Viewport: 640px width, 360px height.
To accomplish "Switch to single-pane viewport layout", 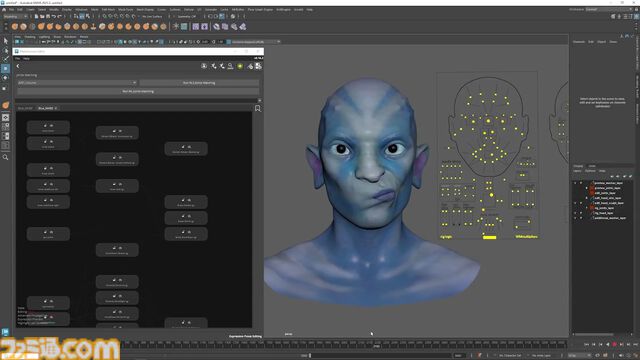I will coord(6,118).
